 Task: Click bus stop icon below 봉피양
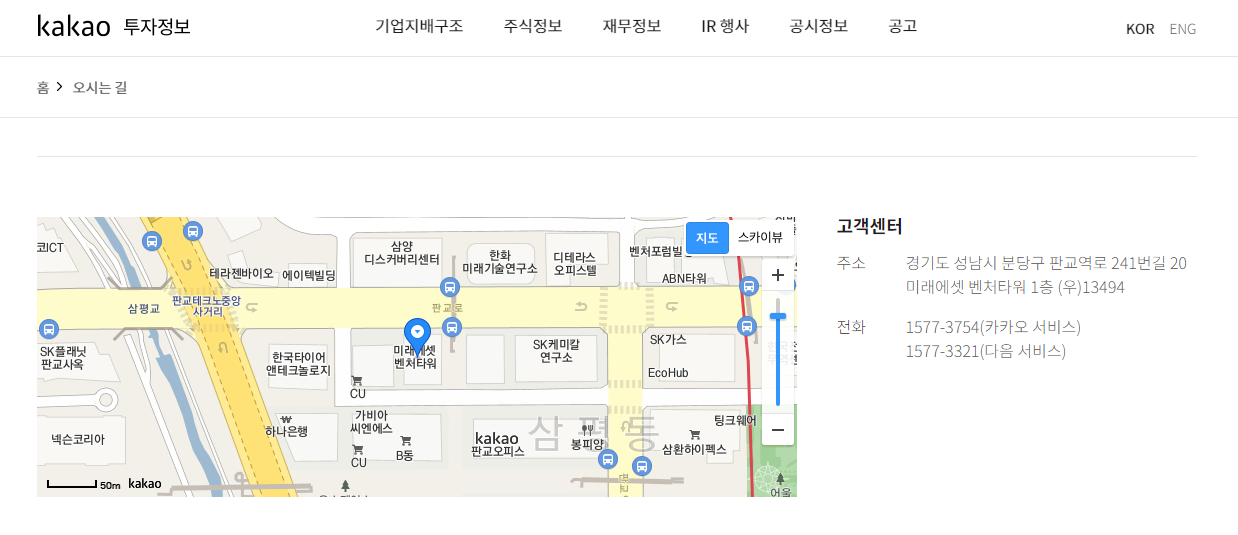(x=607, y=459)
